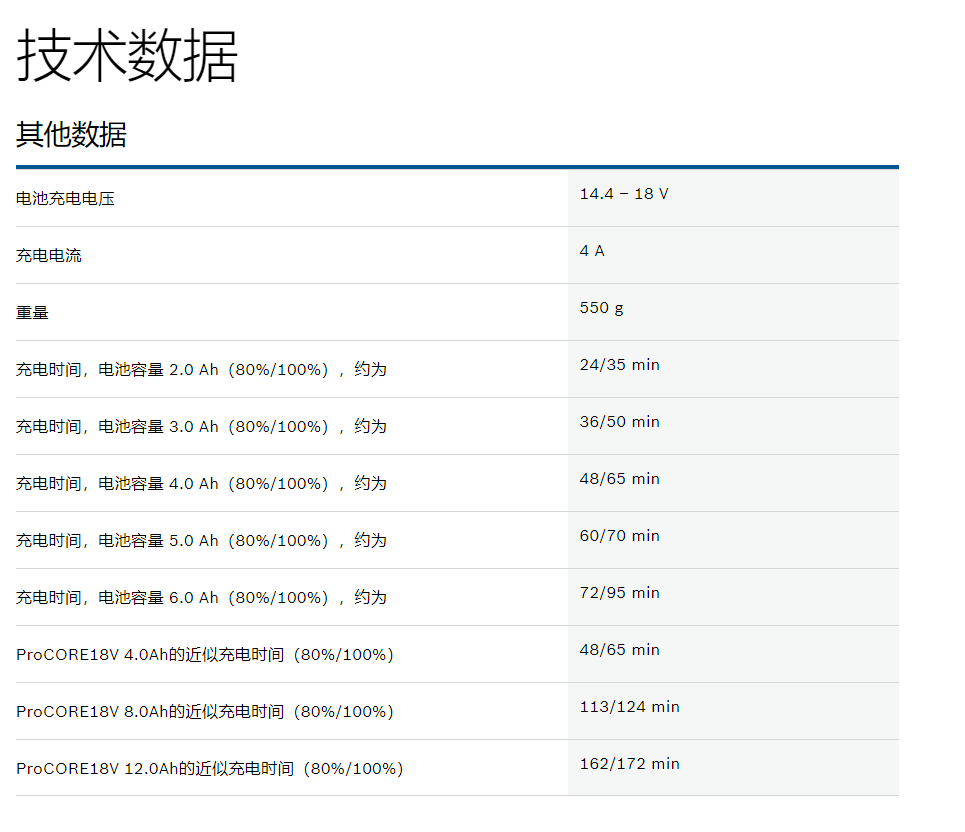This screenshot has height=832, width=965.
Task: Click the 电池容量 4.0 Ah charging time label
Action: [x=201, y=484]
